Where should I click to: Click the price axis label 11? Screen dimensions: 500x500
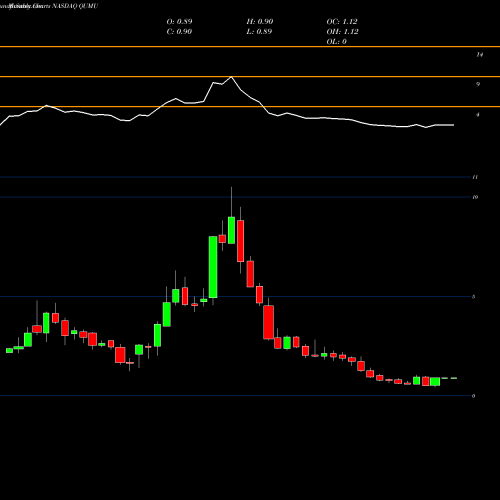[475, 177]
